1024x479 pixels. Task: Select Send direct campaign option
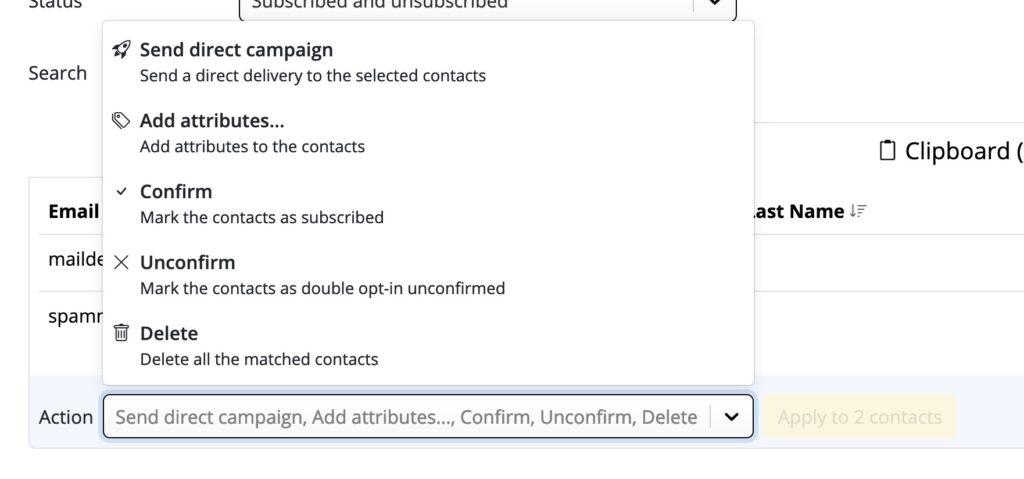pyautogui.click(x=428, y=62)
